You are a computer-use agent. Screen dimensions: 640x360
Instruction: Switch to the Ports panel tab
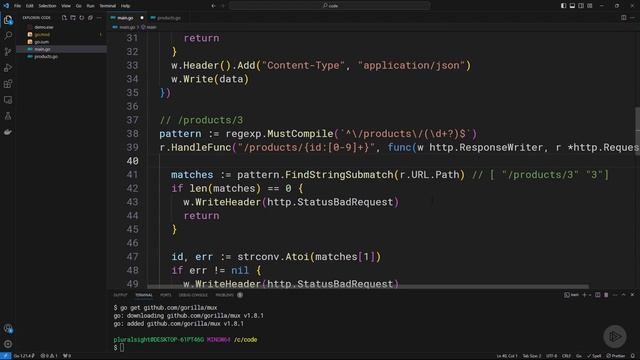pos(165,295)
